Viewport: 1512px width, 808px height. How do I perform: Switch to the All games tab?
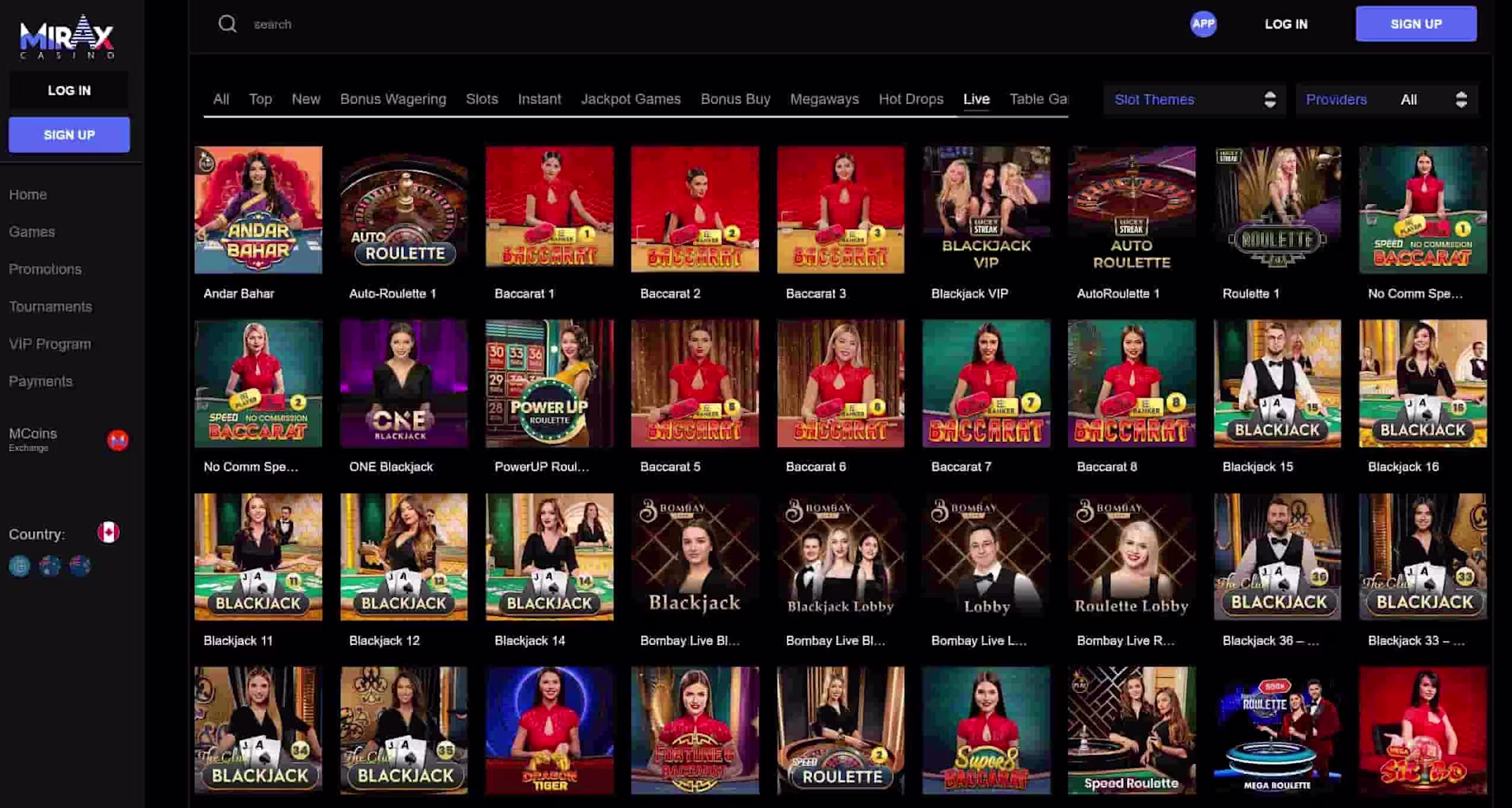click(221, 99)
